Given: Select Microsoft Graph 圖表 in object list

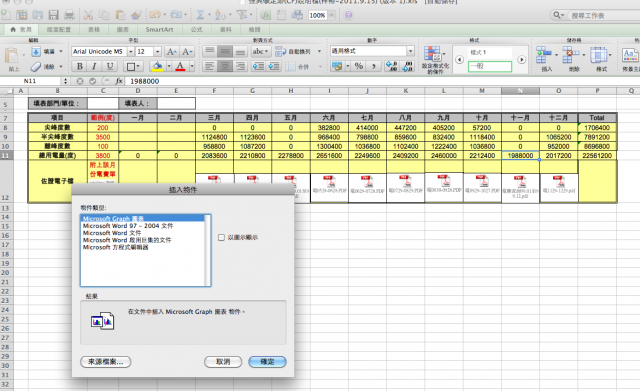Looking at the screenshot, I should pos(143,218).
